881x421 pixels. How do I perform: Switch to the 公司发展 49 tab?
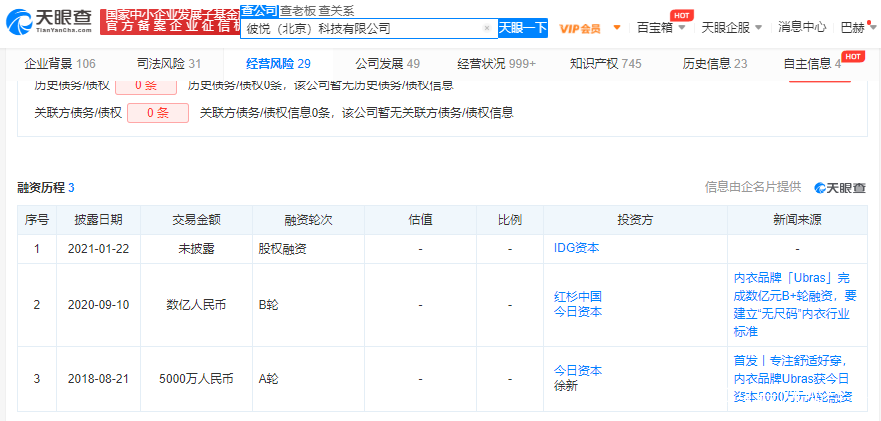(x=388, y=64)
